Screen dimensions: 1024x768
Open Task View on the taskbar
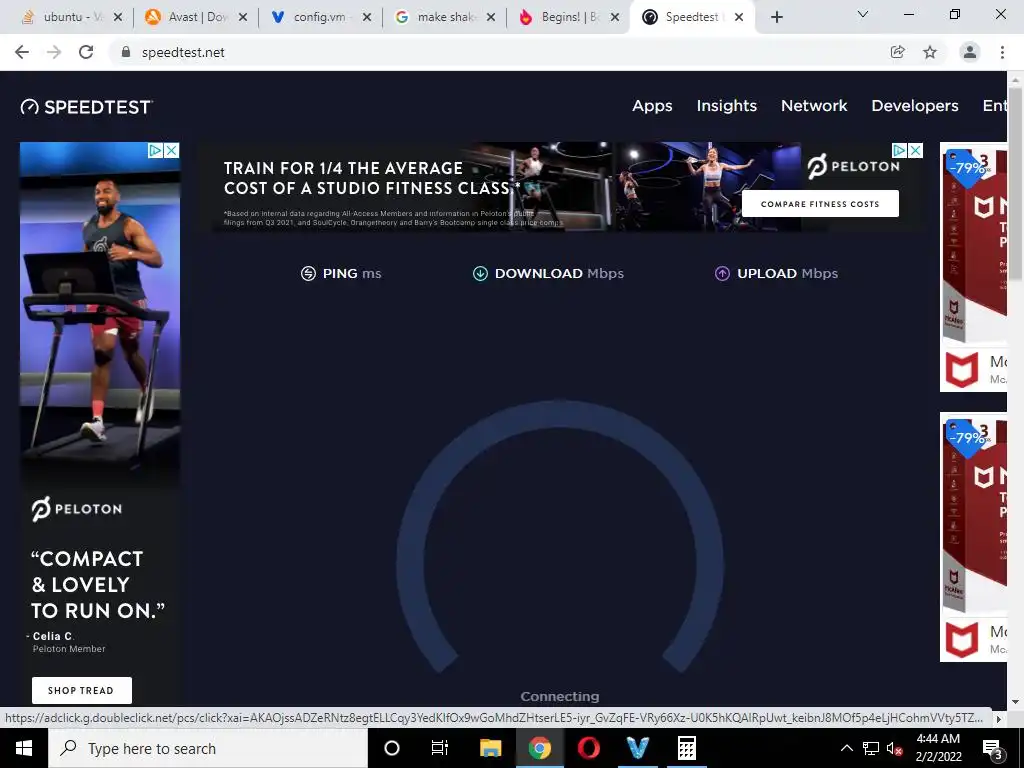coord(440,748)
